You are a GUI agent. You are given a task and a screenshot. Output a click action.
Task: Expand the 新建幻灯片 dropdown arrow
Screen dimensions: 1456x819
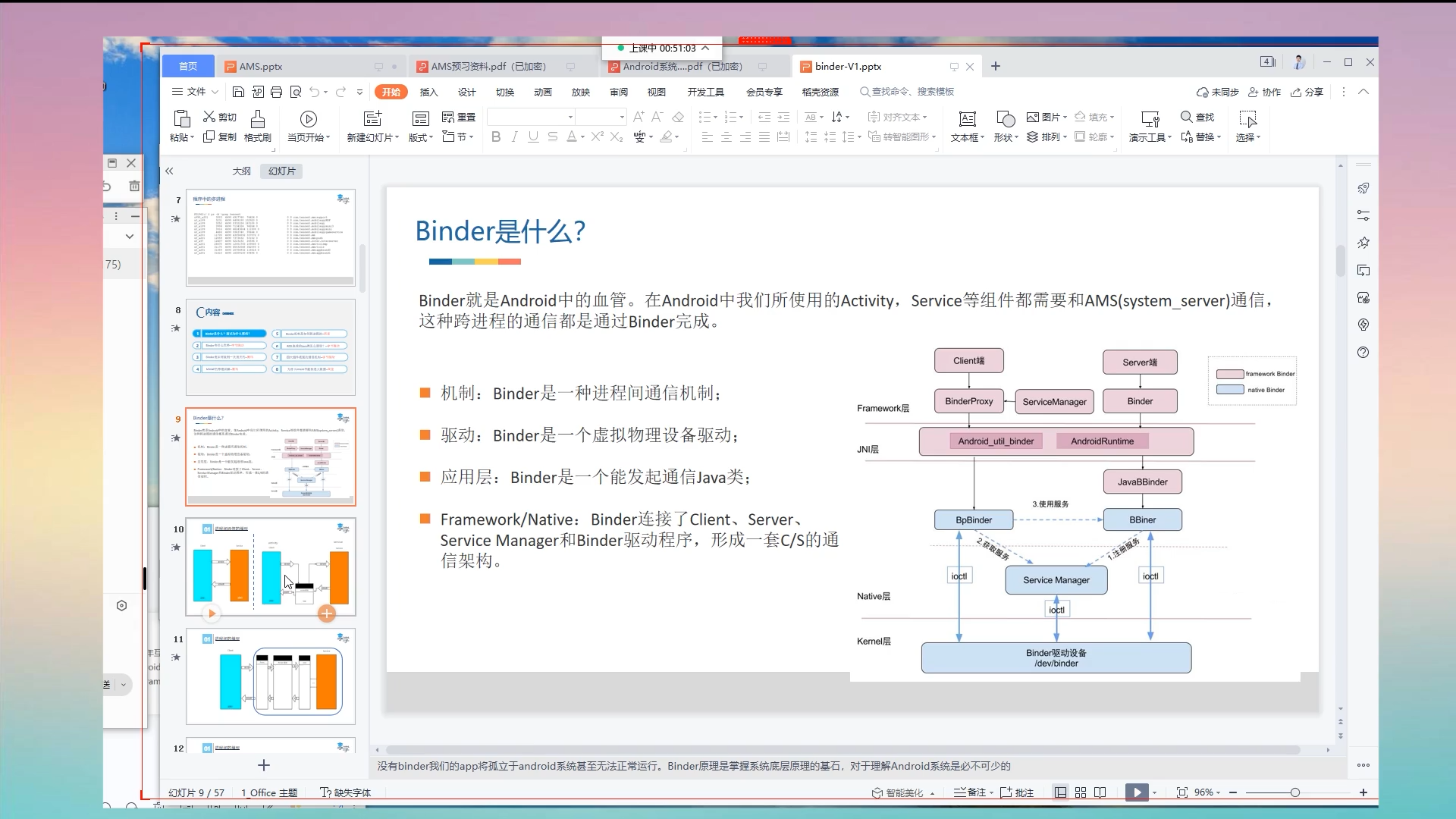(397, 138)
